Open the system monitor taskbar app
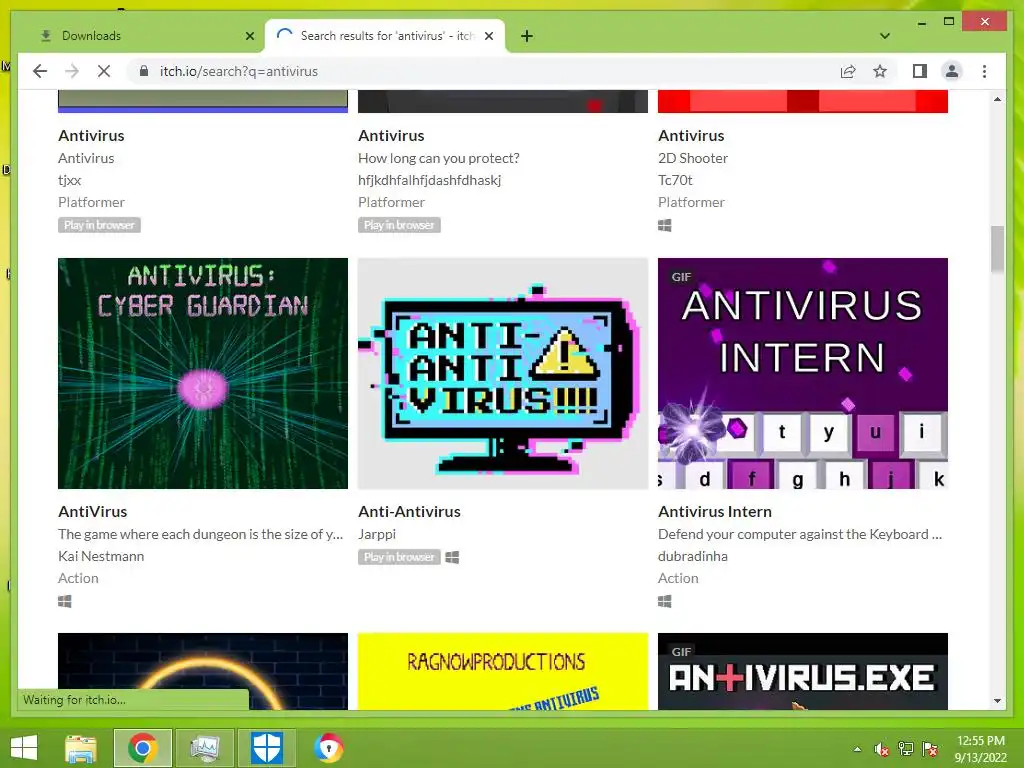Image resolution: width=1024 pixels, height=768 pixels. click(x=204, y=748)
